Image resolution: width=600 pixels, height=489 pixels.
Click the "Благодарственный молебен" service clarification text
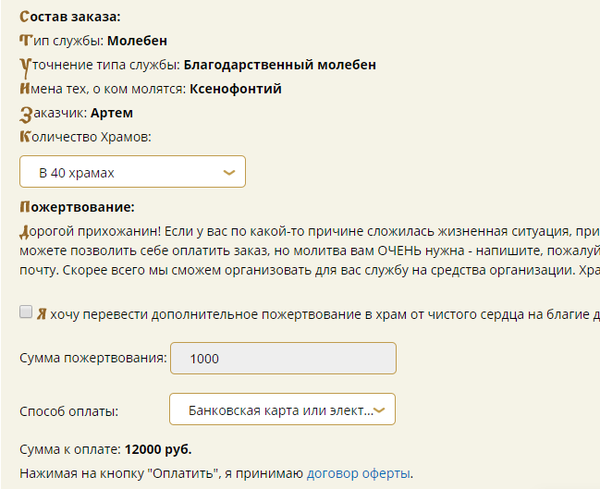pos(280,65)
